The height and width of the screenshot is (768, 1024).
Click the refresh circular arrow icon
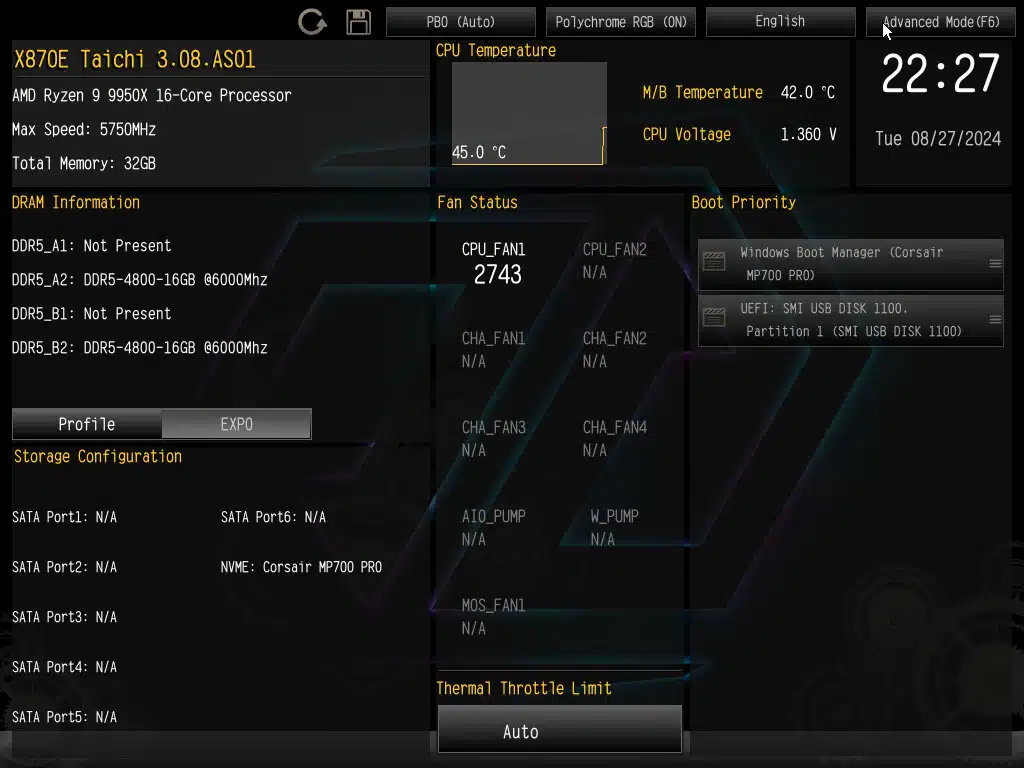[x=312, y=22]
